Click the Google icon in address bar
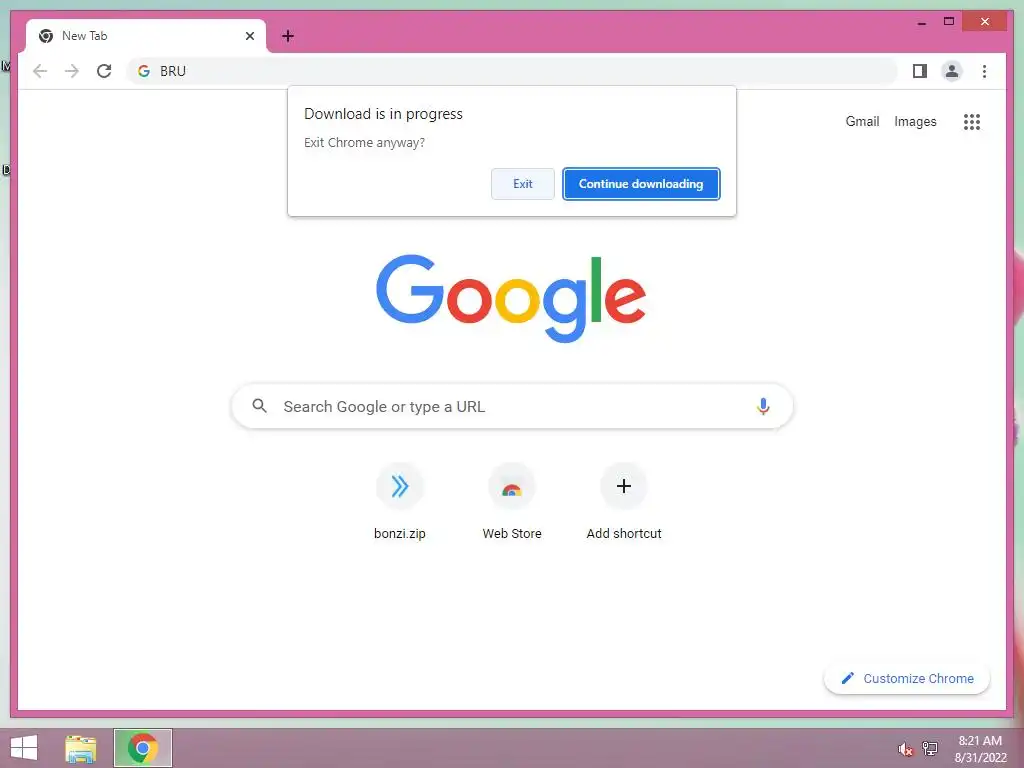 (144, 71)
